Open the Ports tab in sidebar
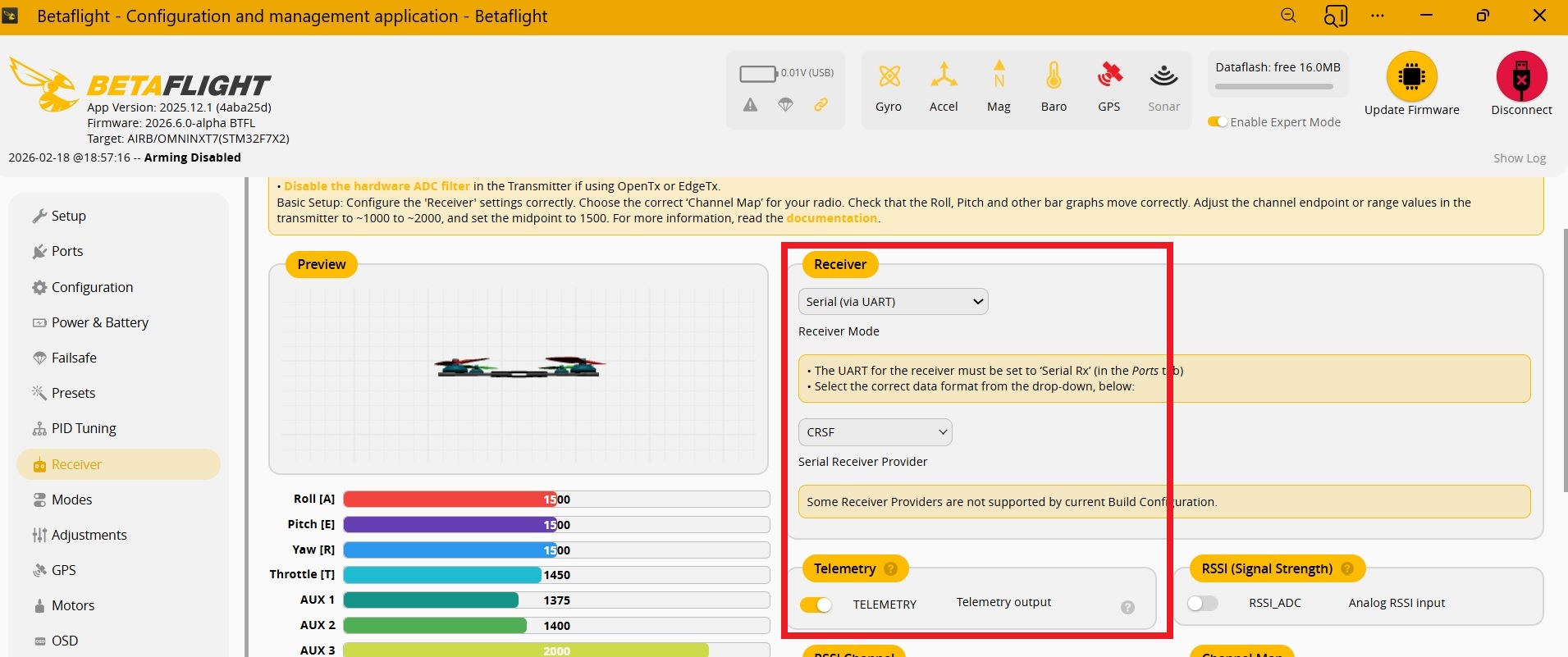Viewport: 1568px width, 657px height. (x=67, y=252)
